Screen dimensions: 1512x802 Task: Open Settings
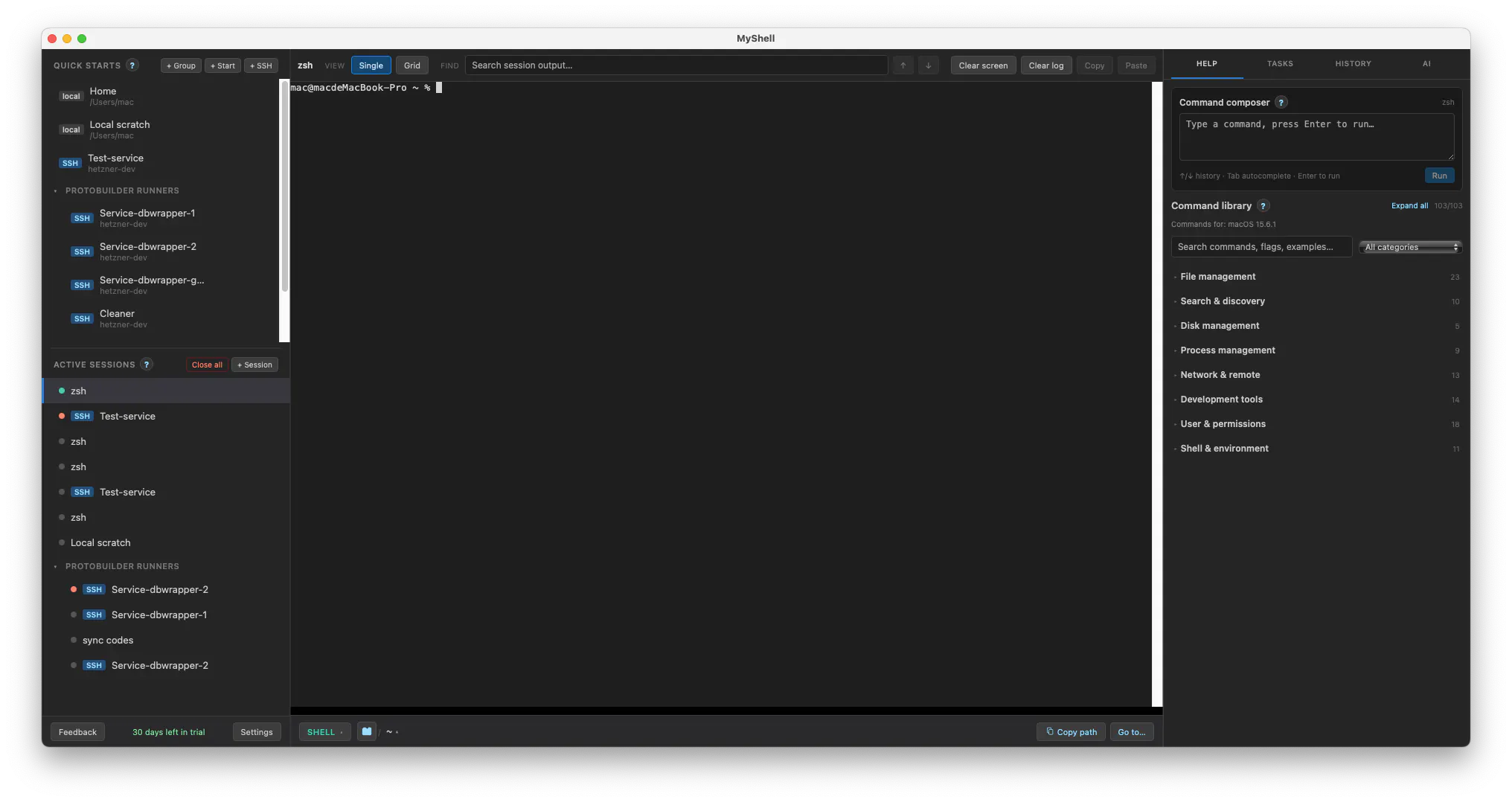pos(257,732)
